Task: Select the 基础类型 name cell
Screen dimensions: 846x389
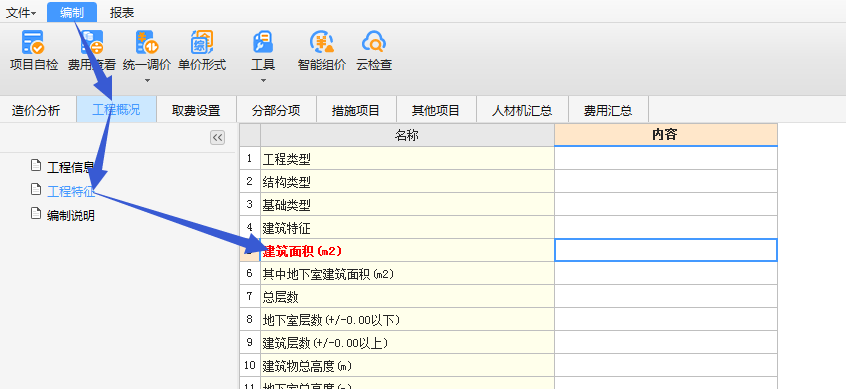Action: click(407, 205)
